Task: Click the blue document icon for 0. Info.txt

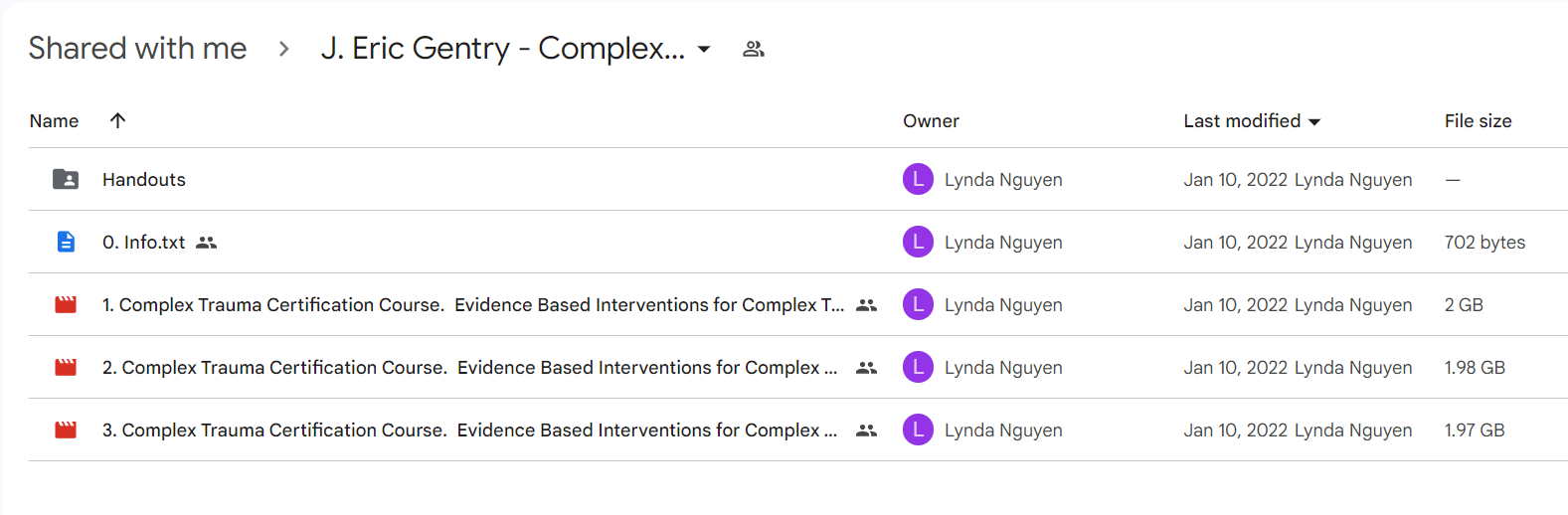Action: [66, 242]
